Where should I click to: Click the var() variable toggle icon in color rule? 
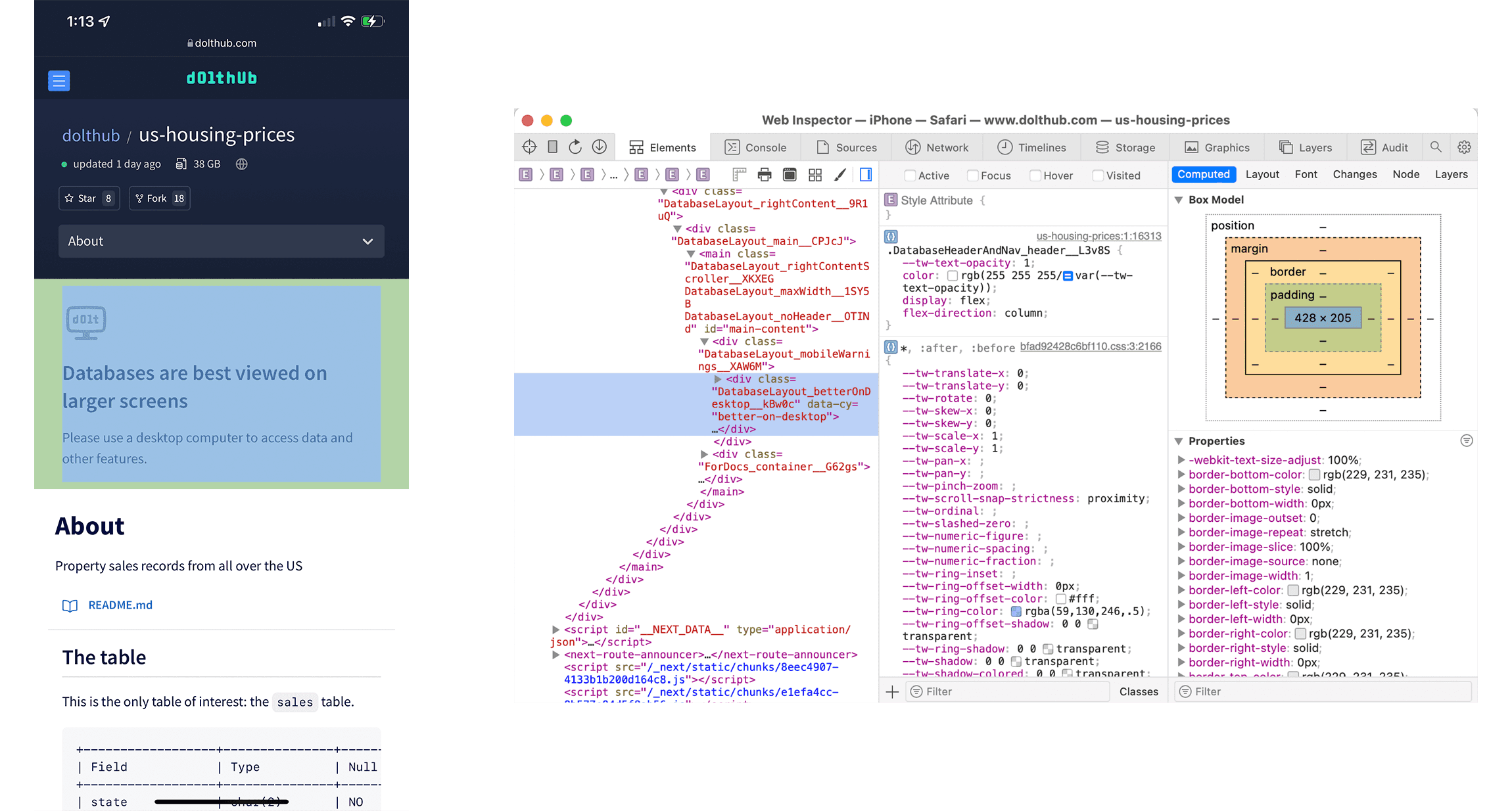[x=1068, y=276]
